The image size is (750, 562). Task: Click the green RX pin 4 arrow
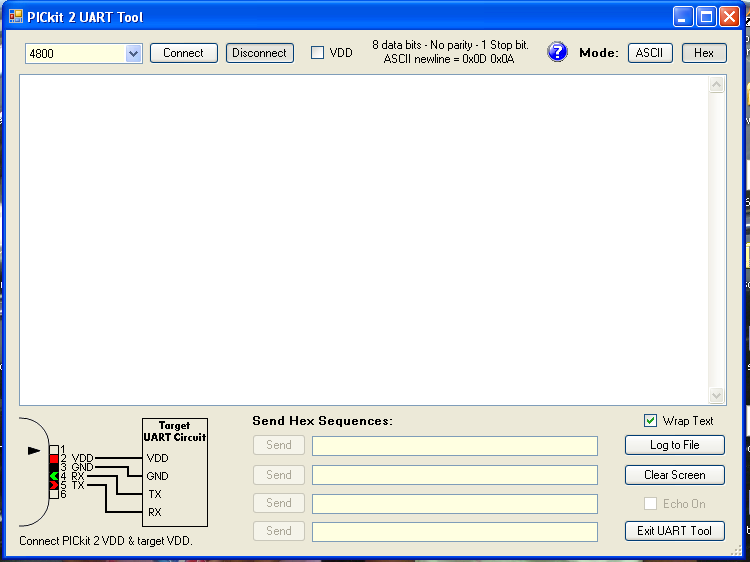point(54,476)
